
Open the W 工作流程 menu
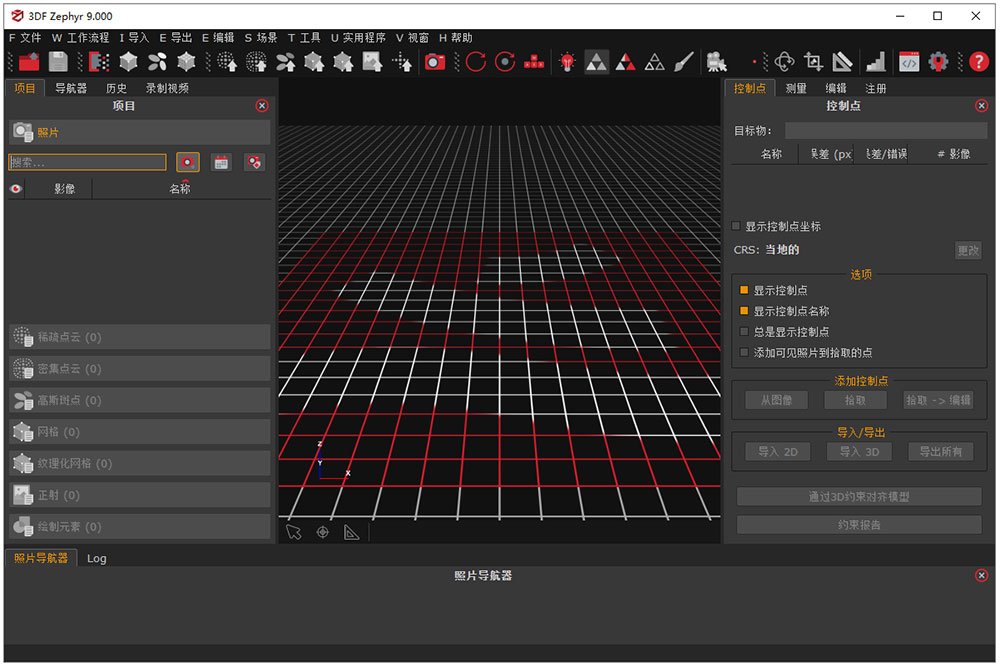[80, 38]
